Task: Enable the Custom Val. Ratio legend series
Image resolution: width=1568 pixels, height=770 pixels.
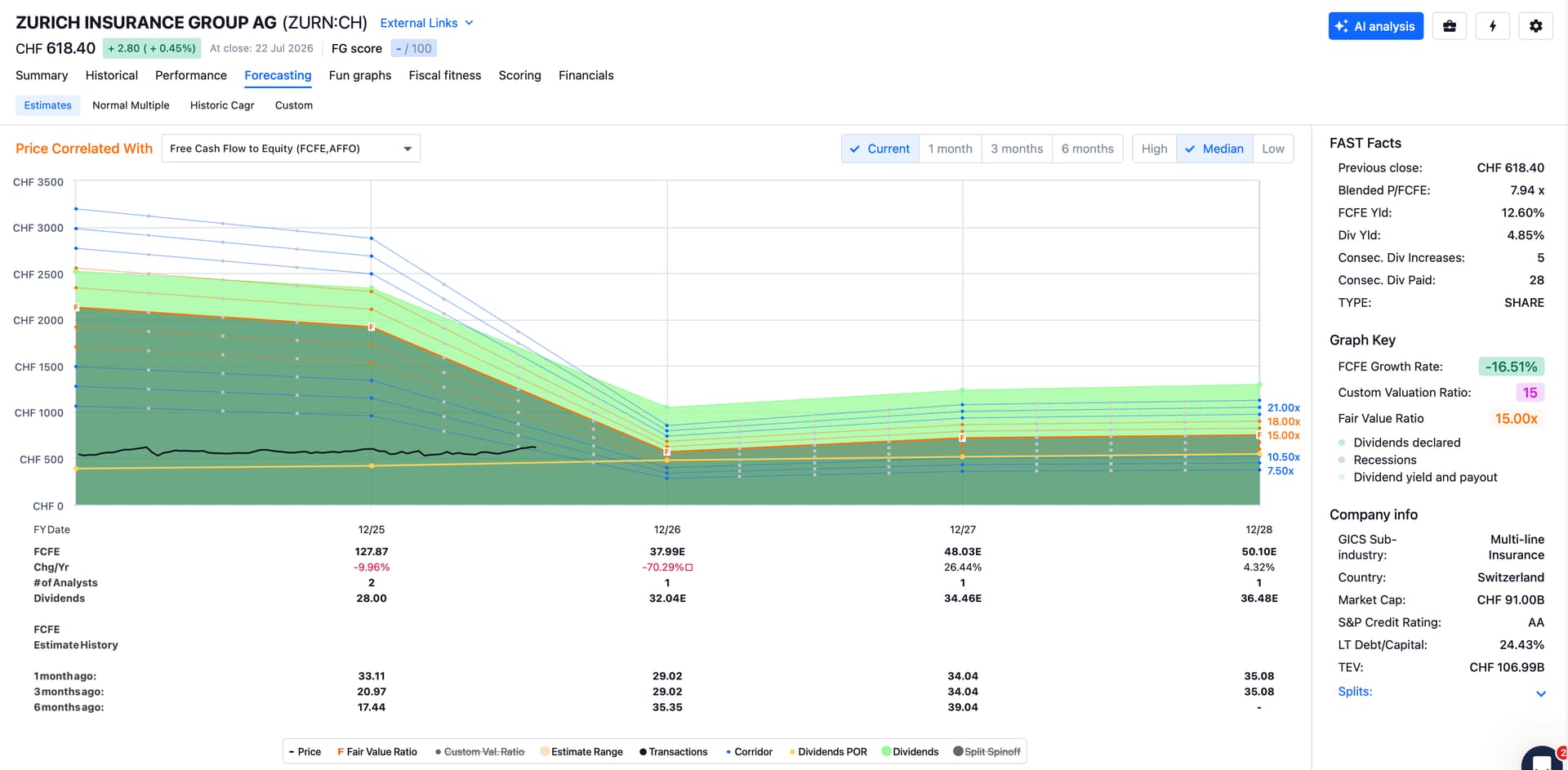Action: click(480, 752)
